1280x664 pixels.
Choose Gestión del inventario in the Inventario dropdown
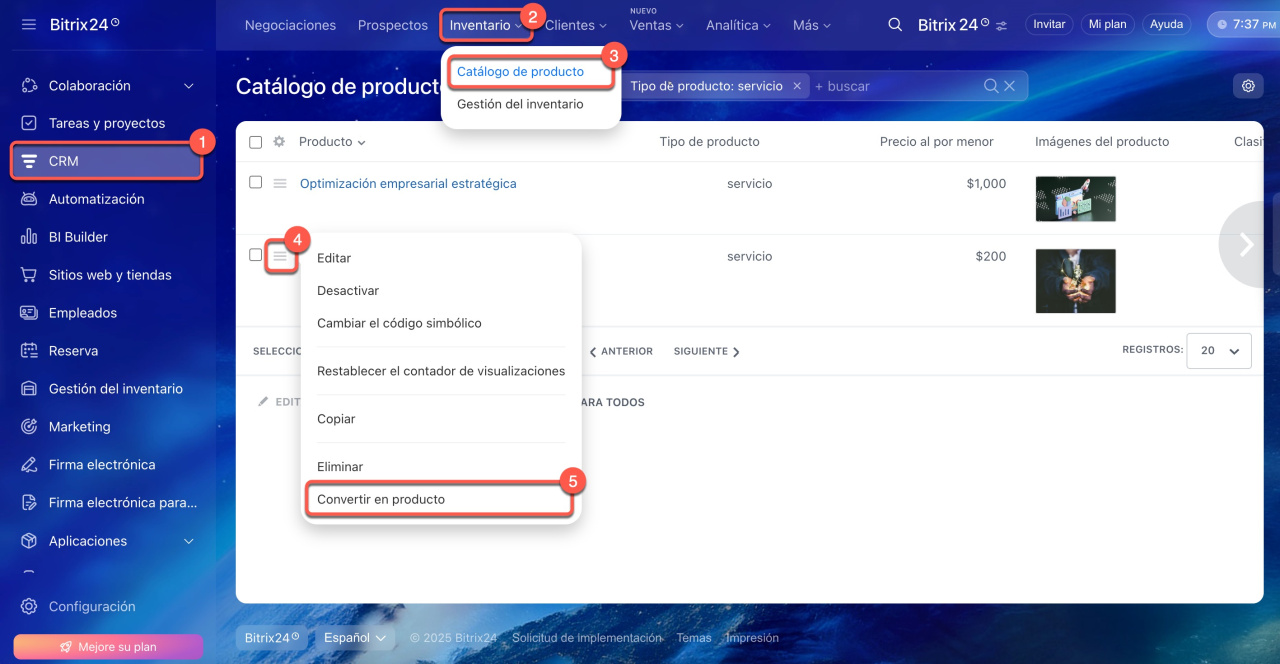520,104
